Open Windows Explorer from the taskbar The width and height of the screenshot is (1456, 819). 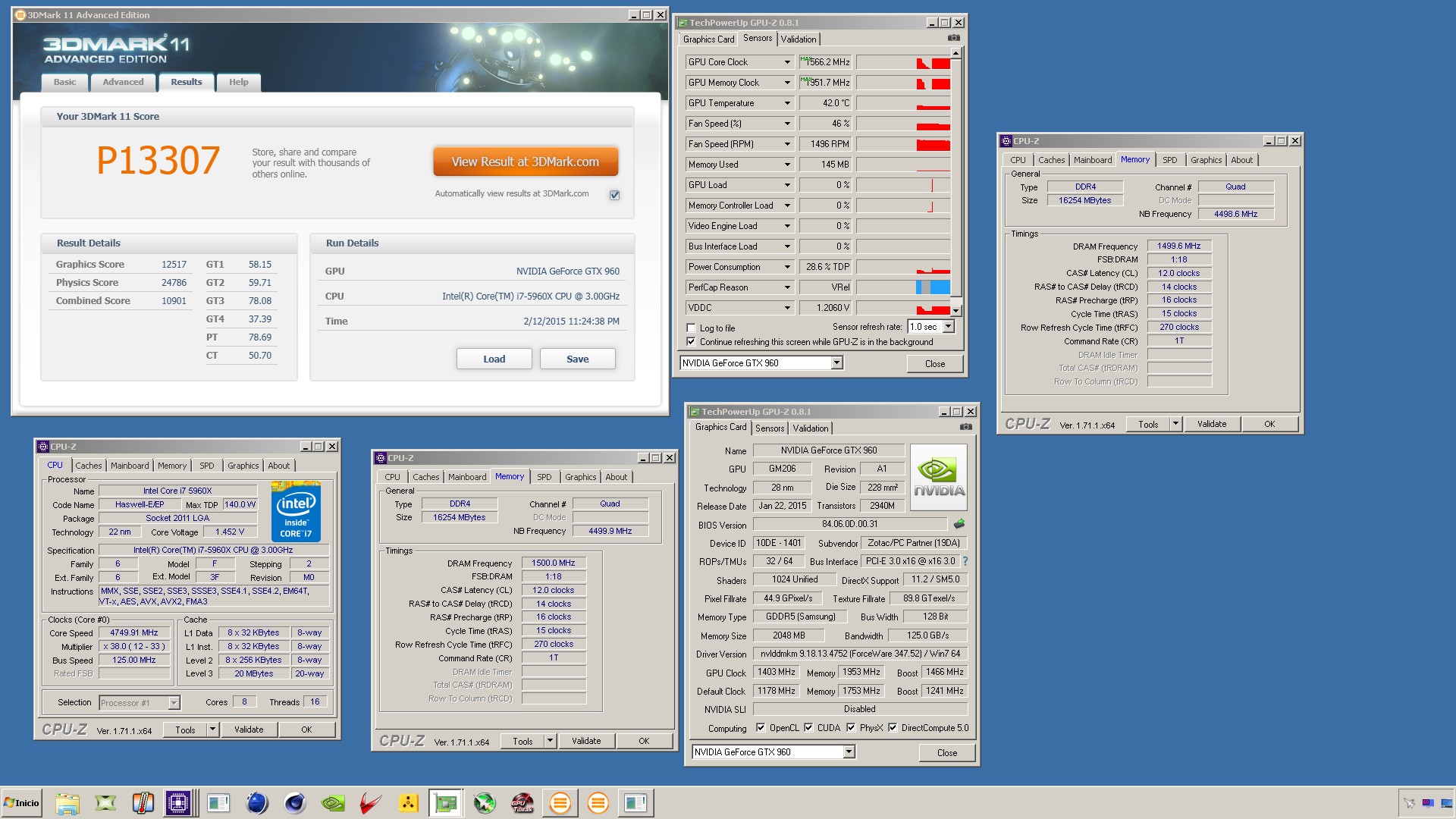(67, 803)
